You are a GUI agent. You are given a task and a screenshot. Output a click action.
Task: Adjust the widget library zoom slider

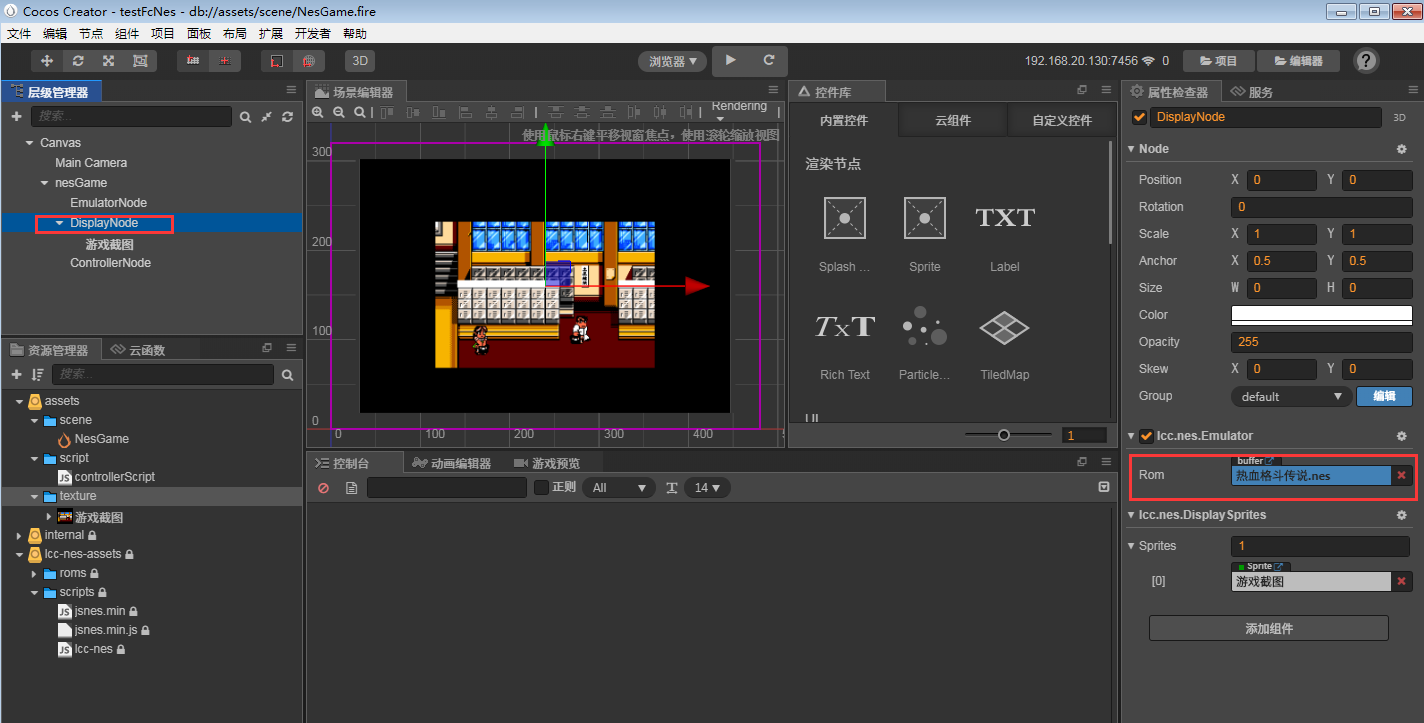coord(1004,435)
